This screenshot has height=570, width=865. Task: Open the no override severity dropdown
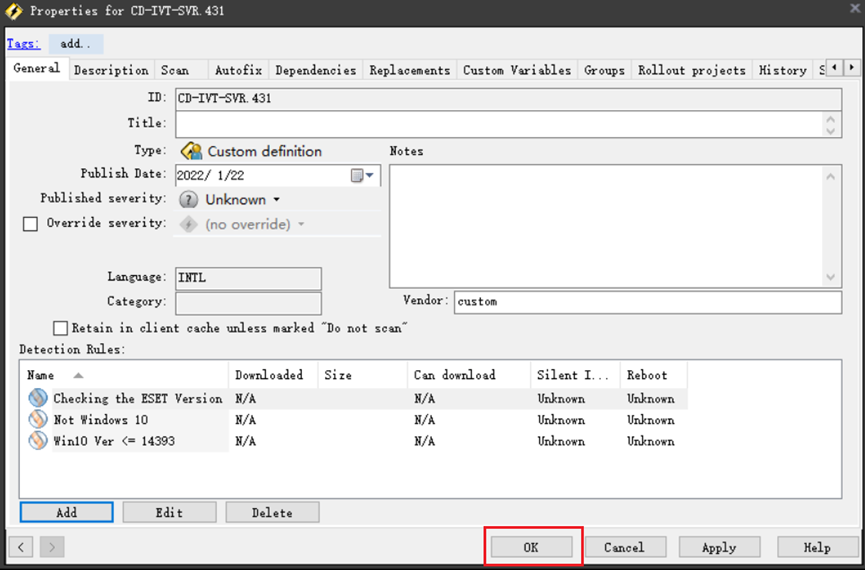click(x=301, y=225)
